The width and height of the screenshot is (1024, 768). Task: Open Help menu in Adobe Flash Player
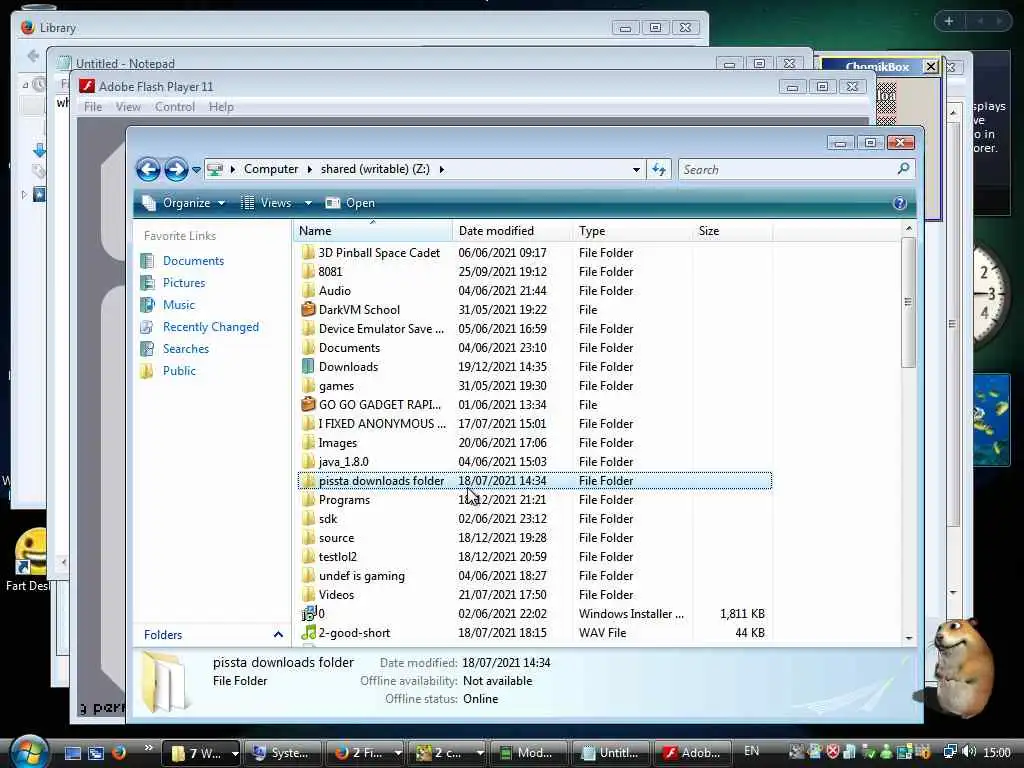221,106
